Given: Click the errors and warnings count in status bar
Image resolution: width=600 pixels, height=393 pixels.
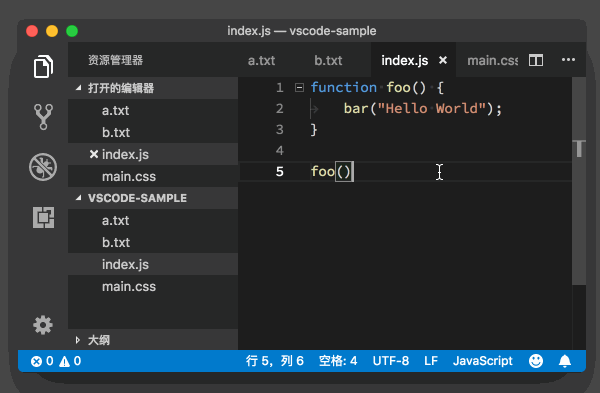Looking at the screenshot, I should pos(56,361).
